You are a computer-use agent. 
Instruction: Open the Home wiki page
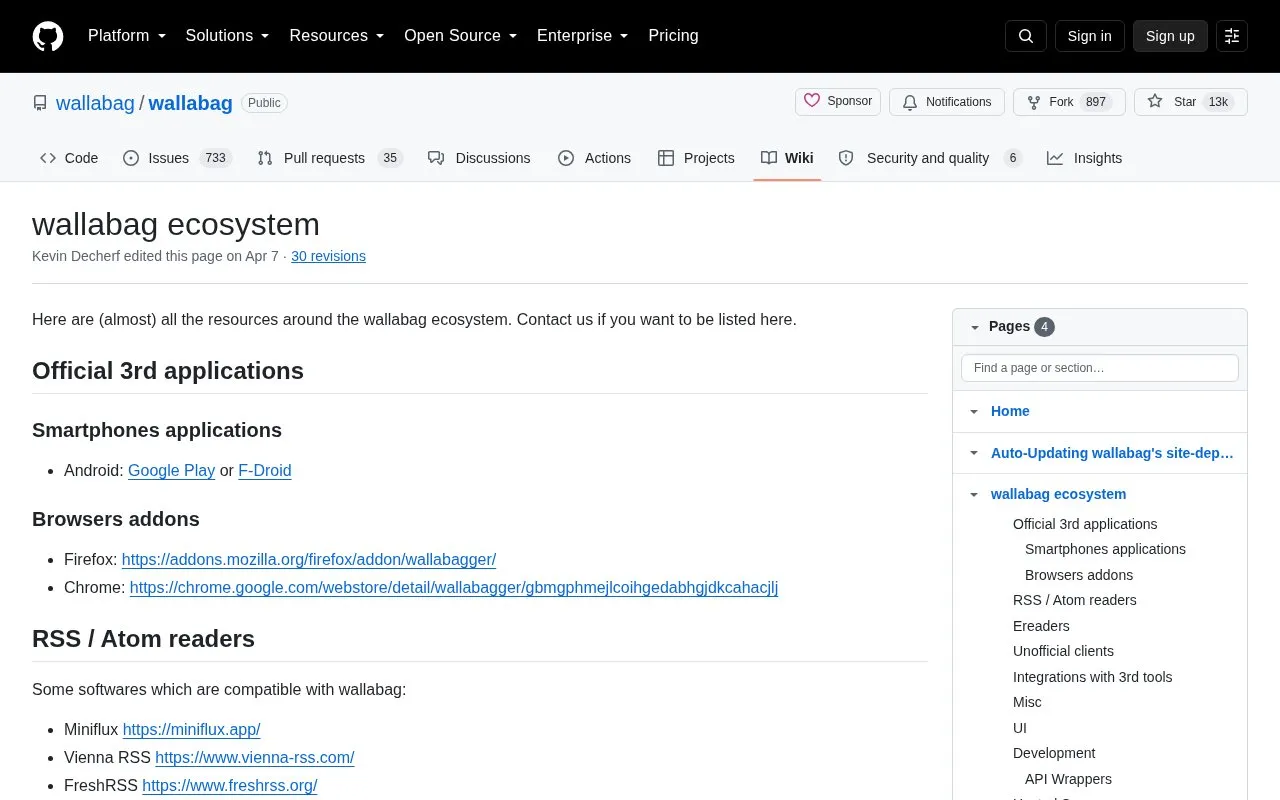(1010, 411)
